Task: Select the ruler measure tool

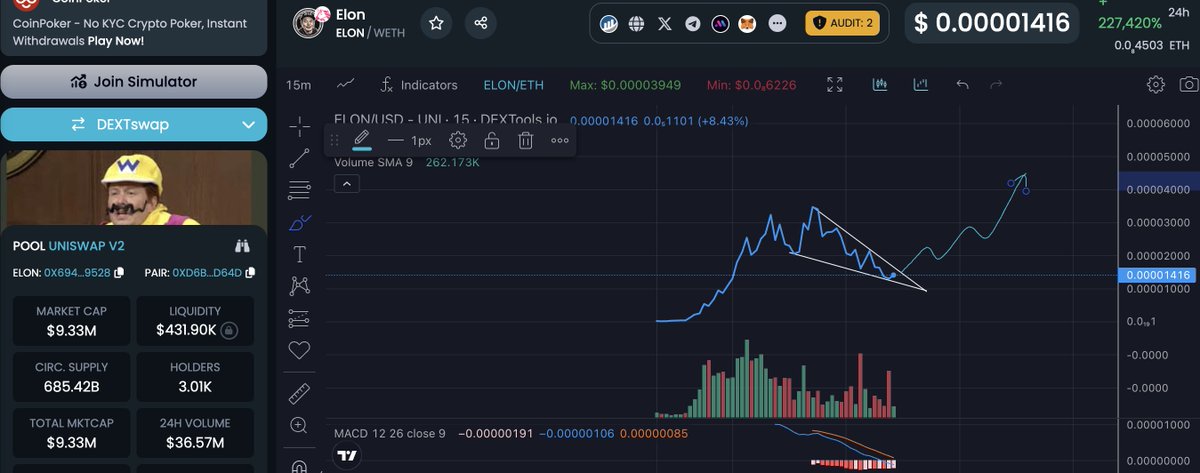Action: 299,393
